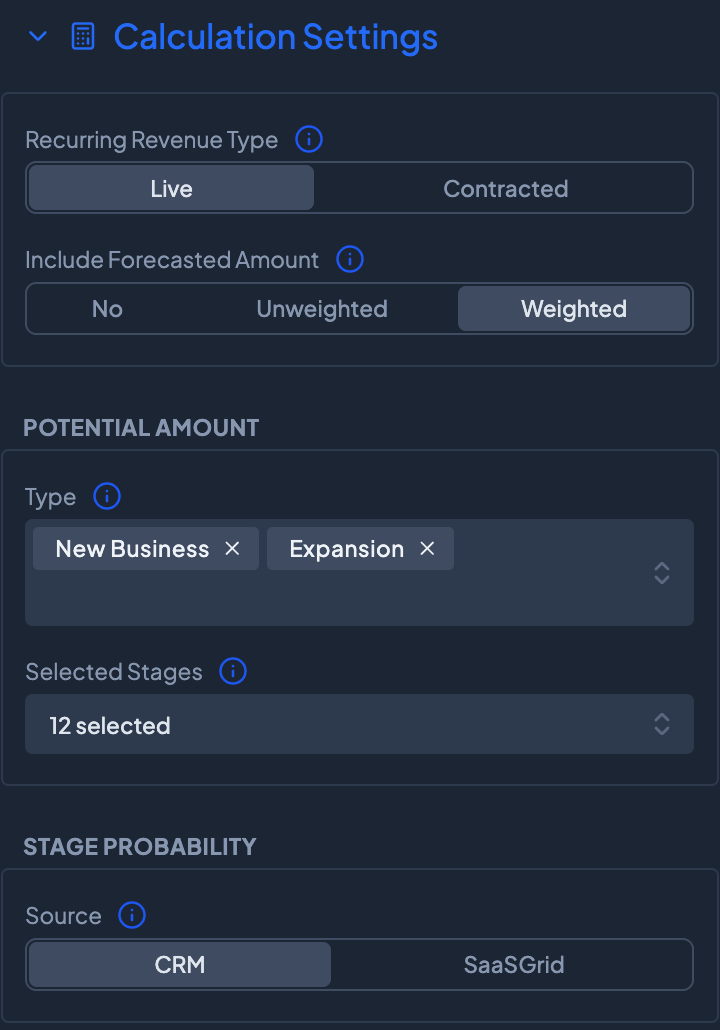Click info icon next to Recurring Revenue Type
720x1030 pixels.
(x=309, y=140)
